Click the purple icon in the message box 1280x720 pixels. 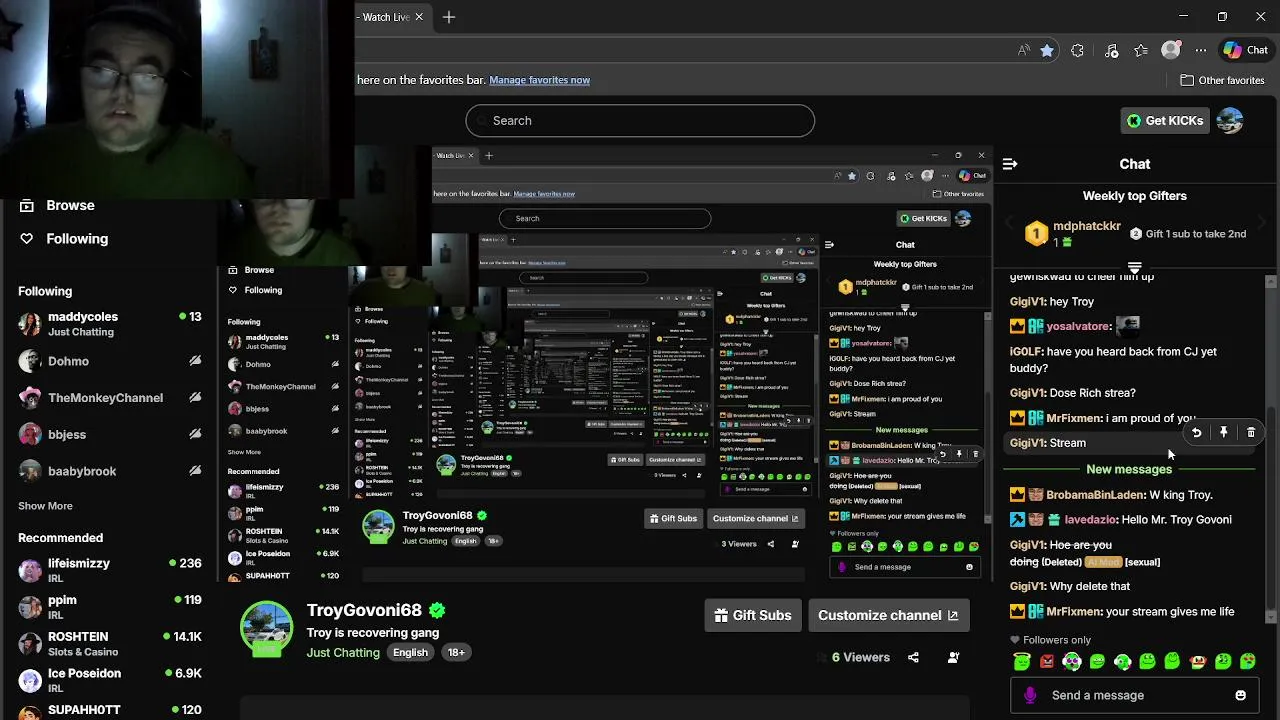tap(1031, 695)
